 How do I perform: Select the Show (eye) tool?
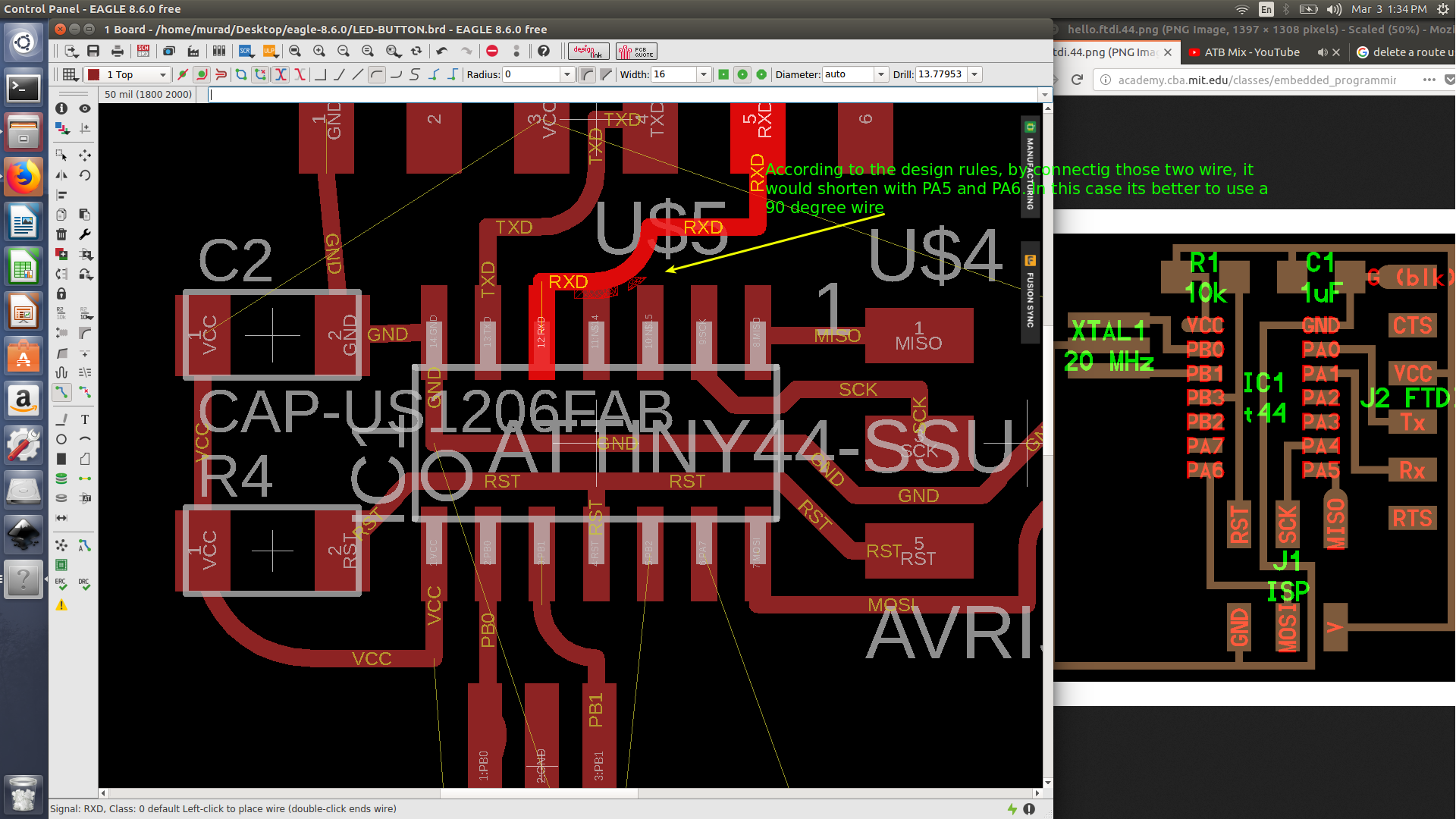[85, 108]
